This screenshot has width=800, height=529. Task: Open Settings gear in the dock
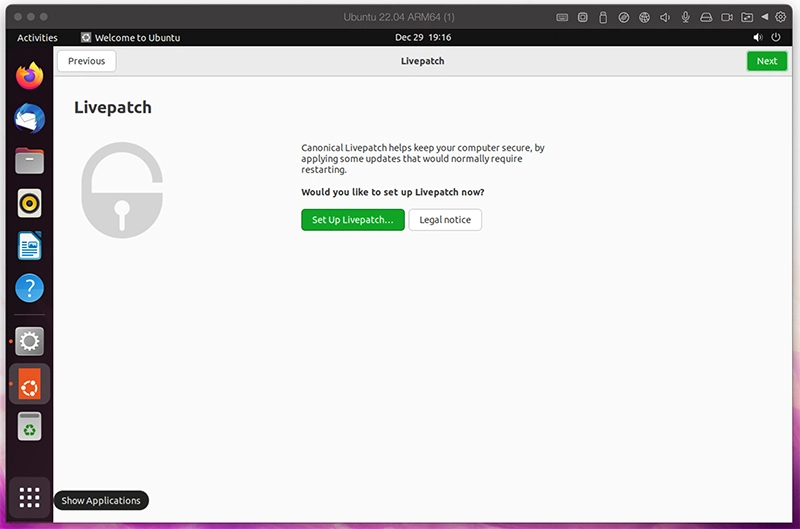click(30, 341)
